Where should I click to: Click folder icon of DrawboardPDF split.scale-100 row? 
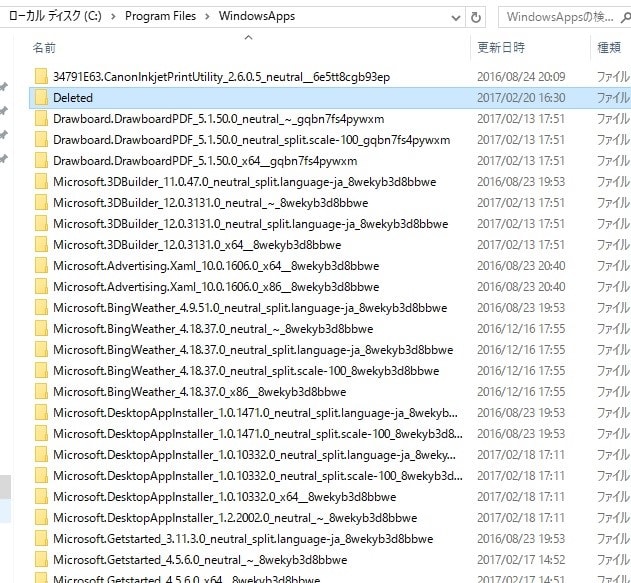coord(41,140)
